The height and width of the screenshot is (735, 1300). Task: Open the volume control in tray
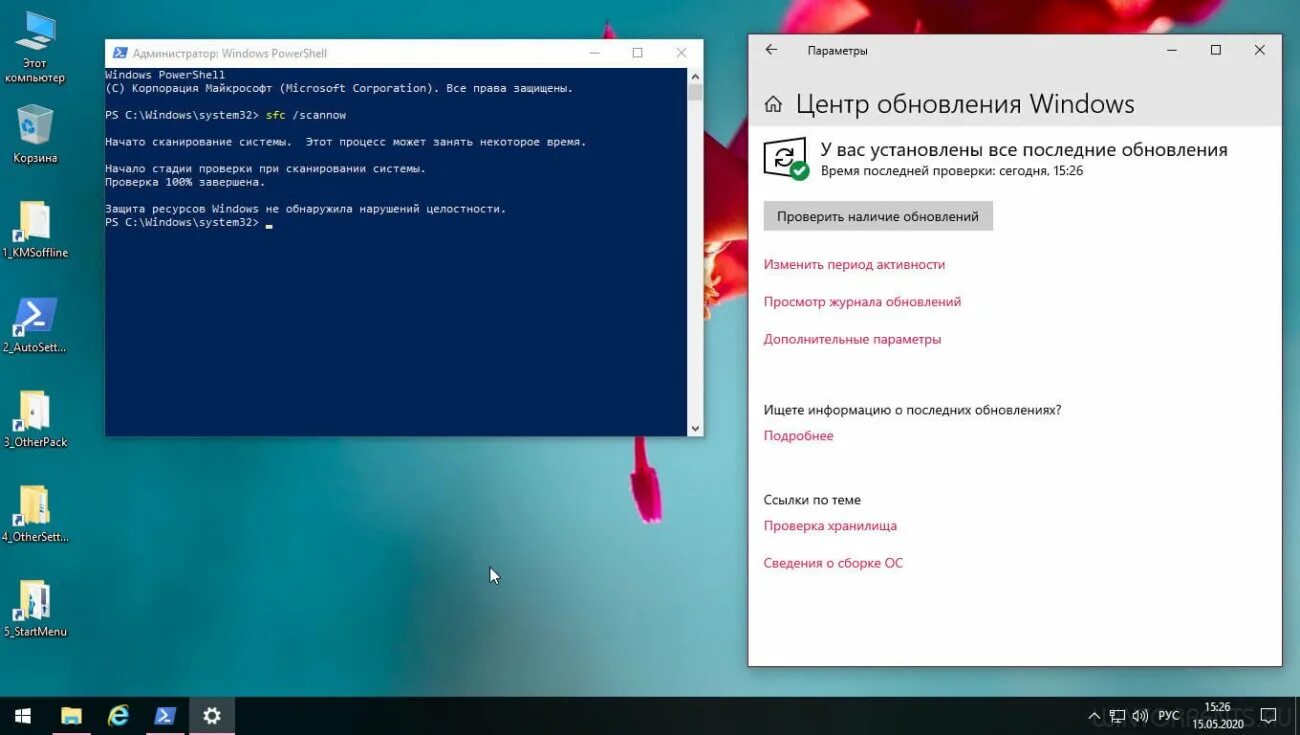tap(1140, 716)
